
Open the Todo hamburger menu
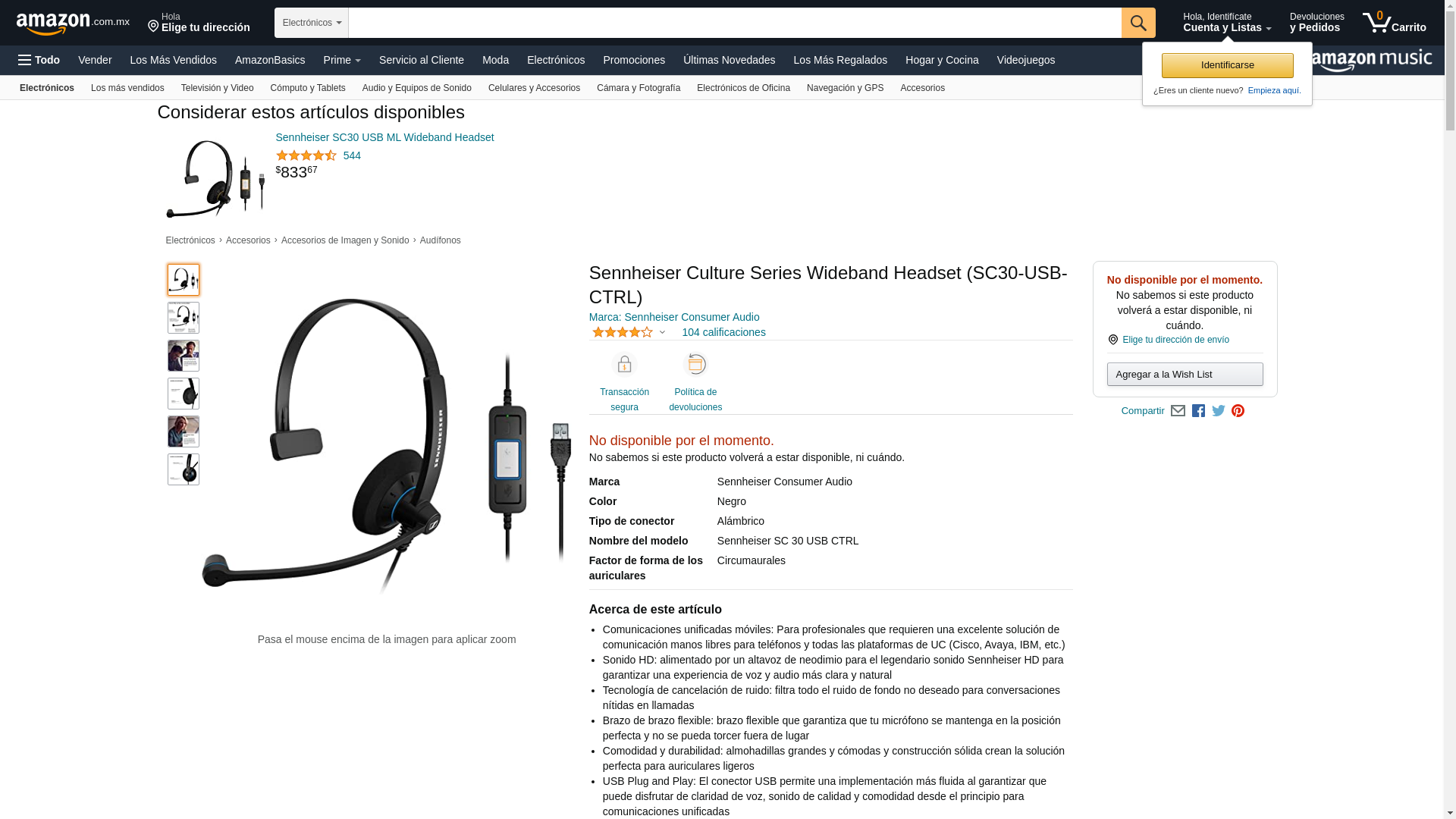[39, 60]
